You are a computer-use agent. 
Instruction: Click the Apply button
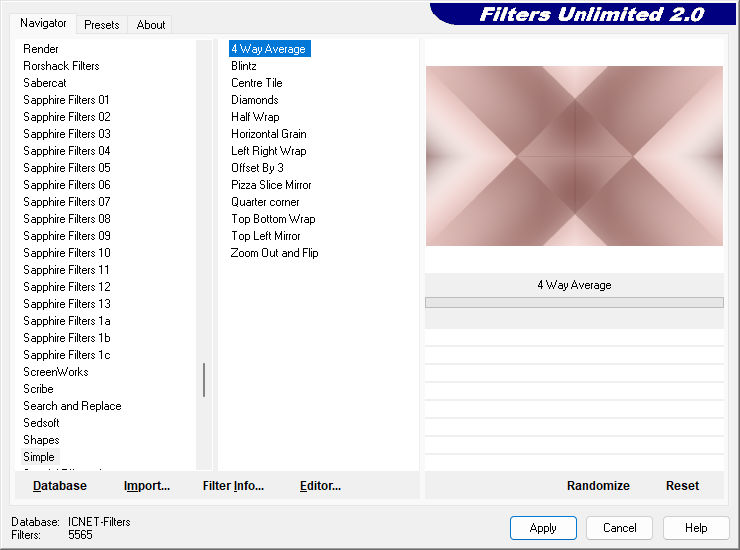click(543, 528)
